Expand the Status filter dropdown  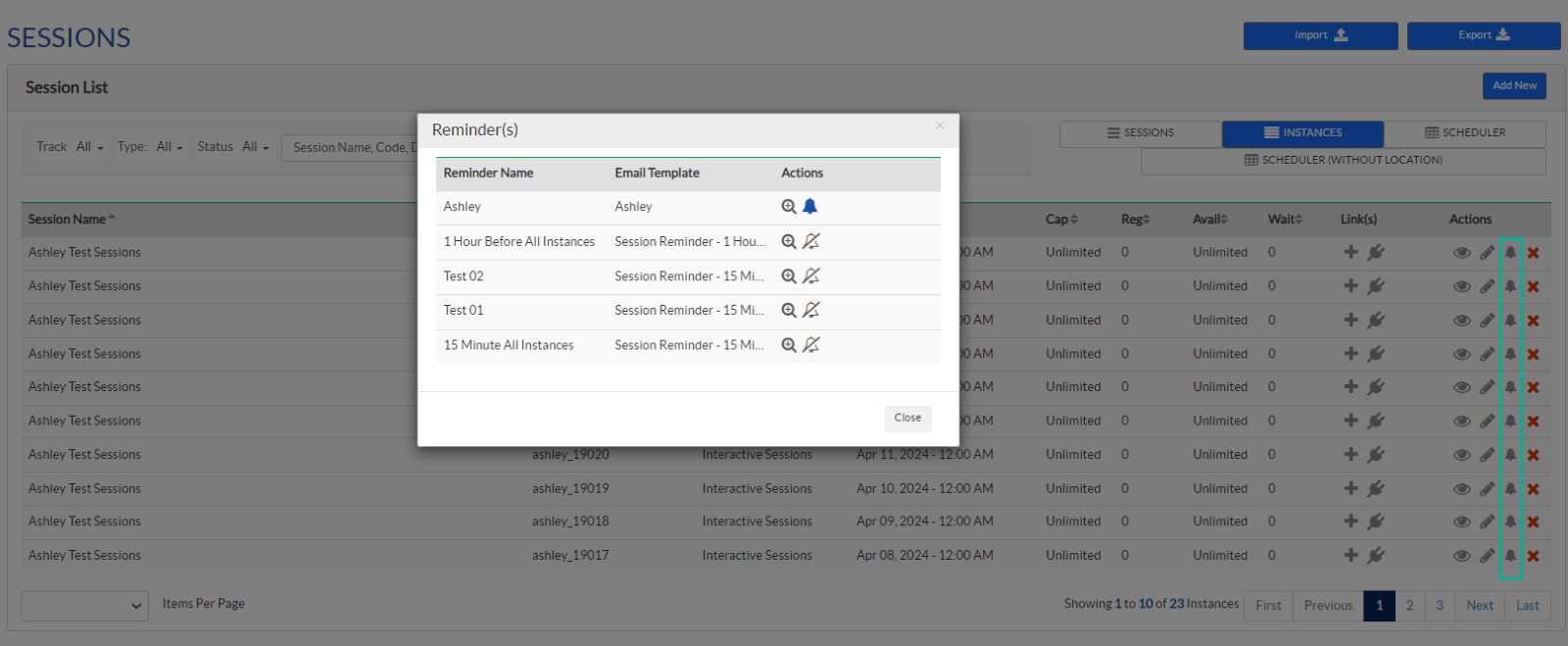[x=255, y=147]
